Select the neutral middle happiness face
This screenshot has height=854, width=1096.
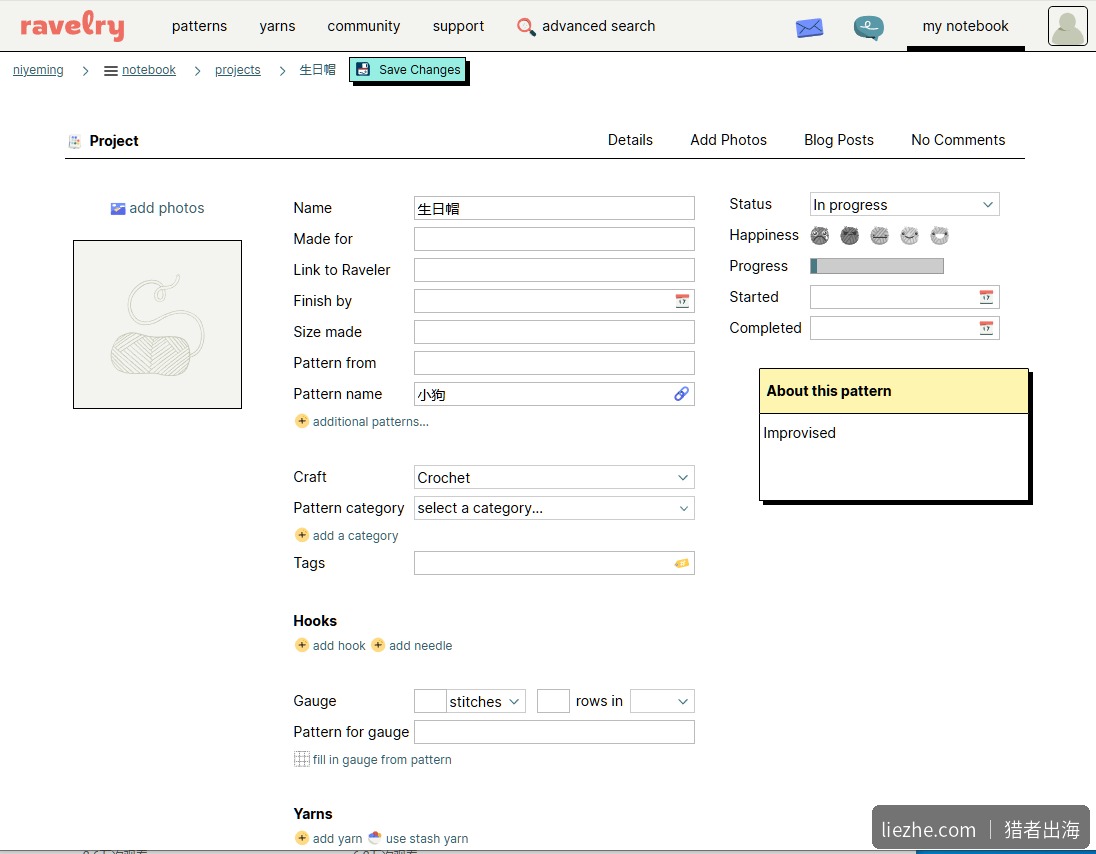pos(879,236)
